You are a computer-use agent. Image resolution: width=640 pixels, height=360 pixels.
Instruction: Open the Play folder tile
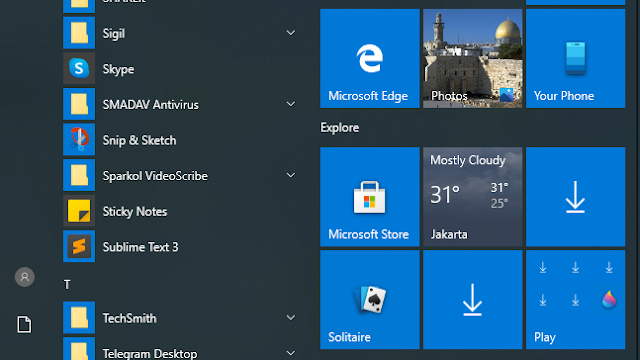point(576,300)
